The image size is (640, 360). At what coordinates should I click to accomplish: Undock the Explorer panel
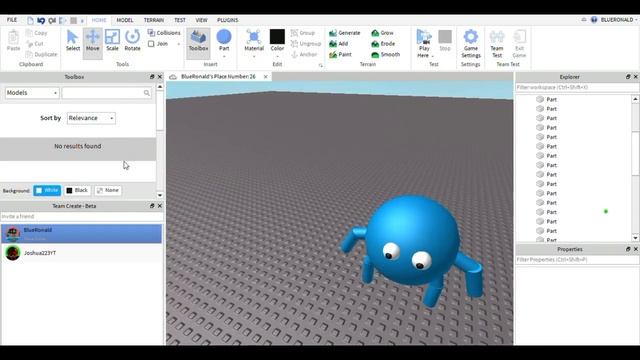coord(628,77)
